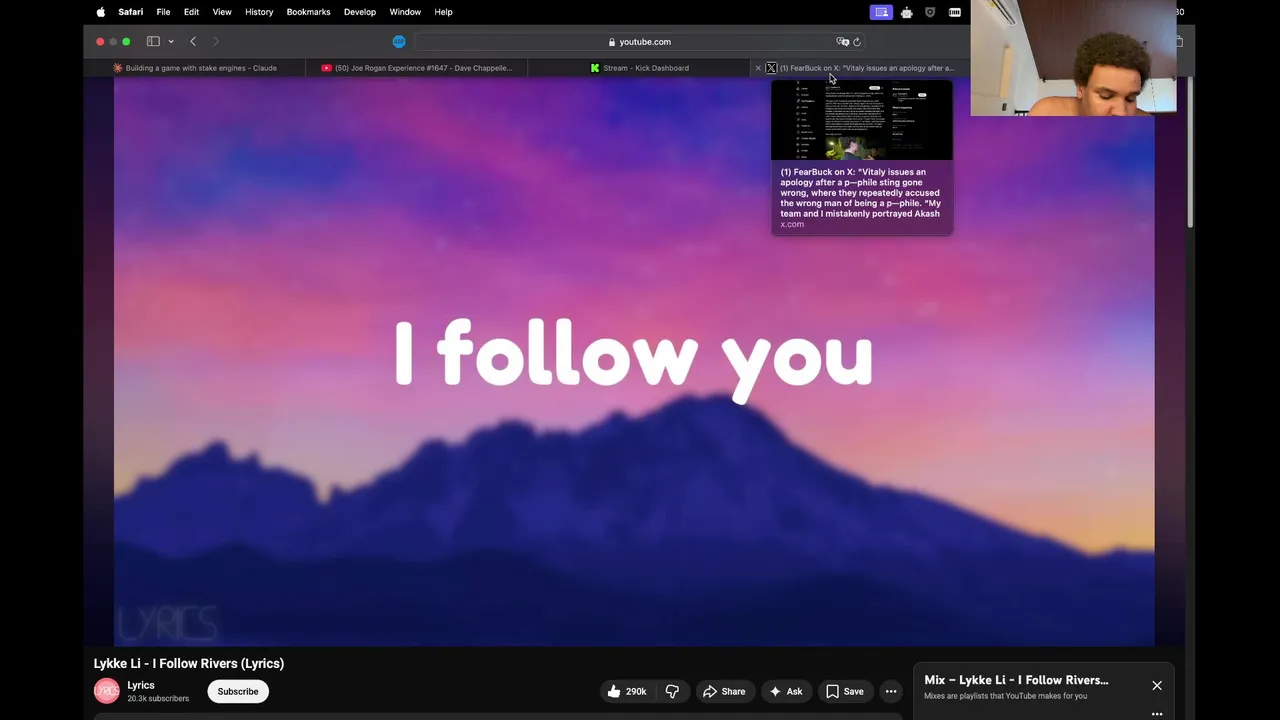The width and height of the screenshot is (1280, 720).
Task: Click the video title Lykke Li - I Follow Rivers
Action: (189, 663)
